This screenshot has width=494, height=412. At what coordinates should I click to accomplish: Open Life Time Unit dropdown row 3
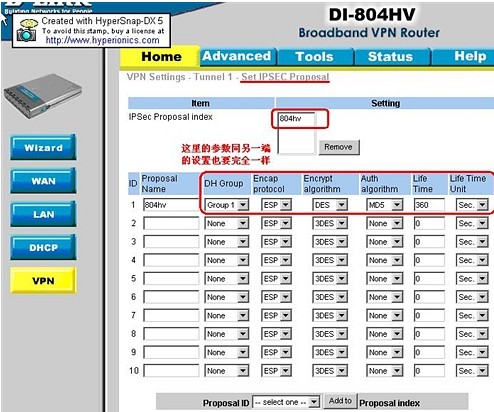click(472, 241)
